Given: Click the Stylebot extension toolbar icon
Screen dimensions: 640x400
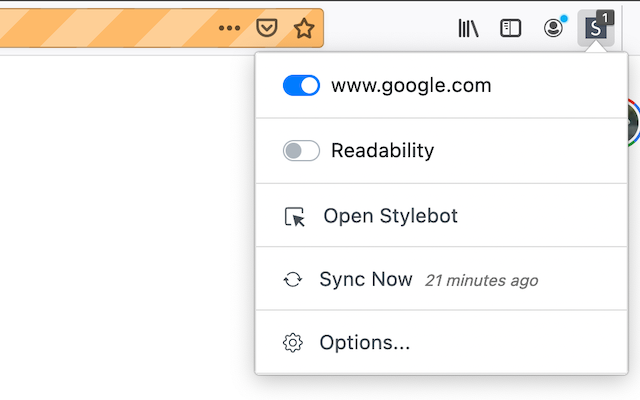Looking at the screenshot, I should [596, 29].
